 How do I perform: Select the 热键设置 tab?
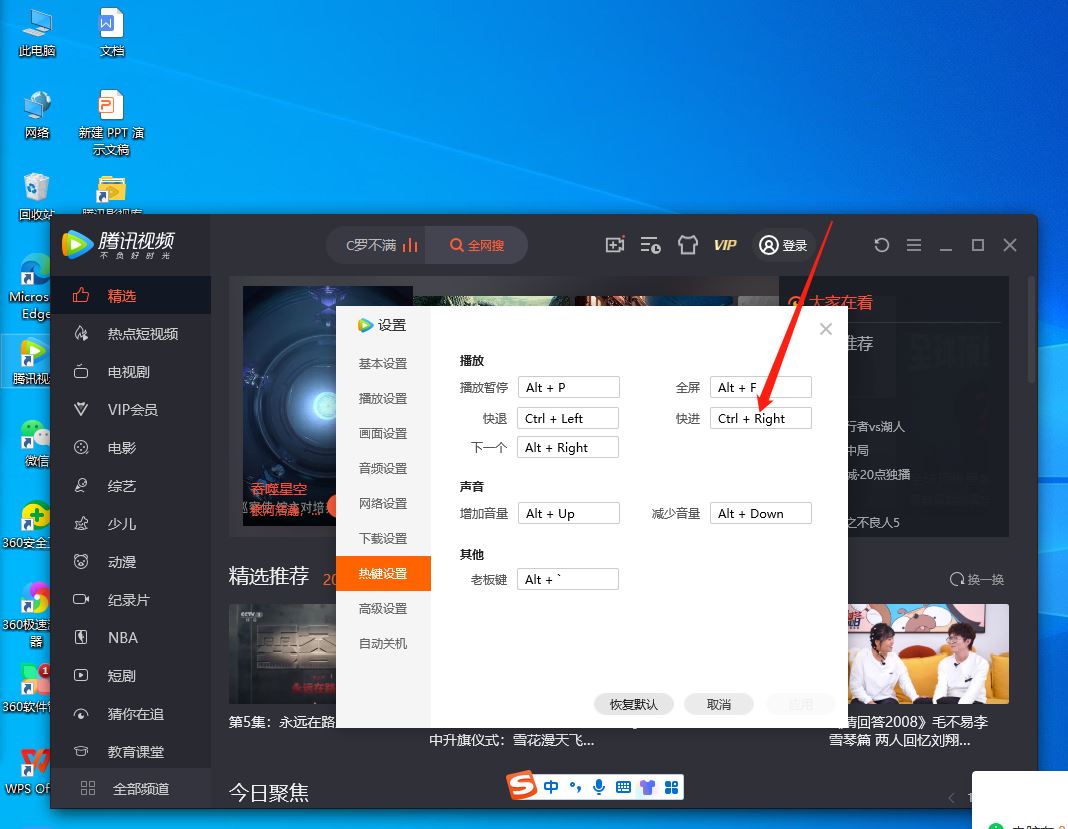tap(383, 574)
